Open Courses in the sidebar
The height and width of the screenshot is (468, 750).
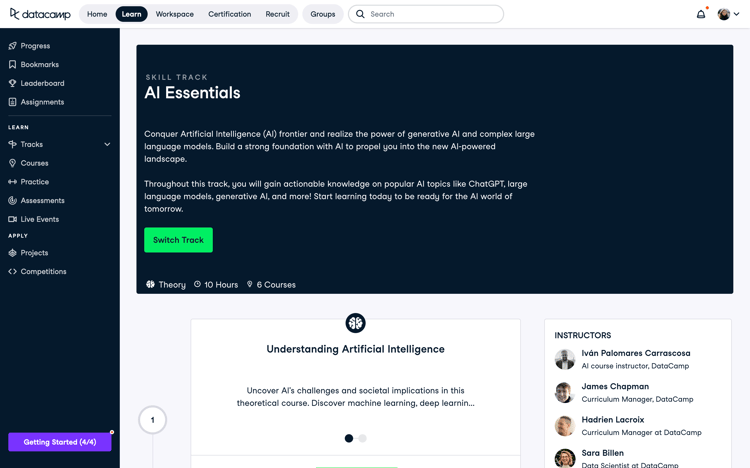pos(34,163)
